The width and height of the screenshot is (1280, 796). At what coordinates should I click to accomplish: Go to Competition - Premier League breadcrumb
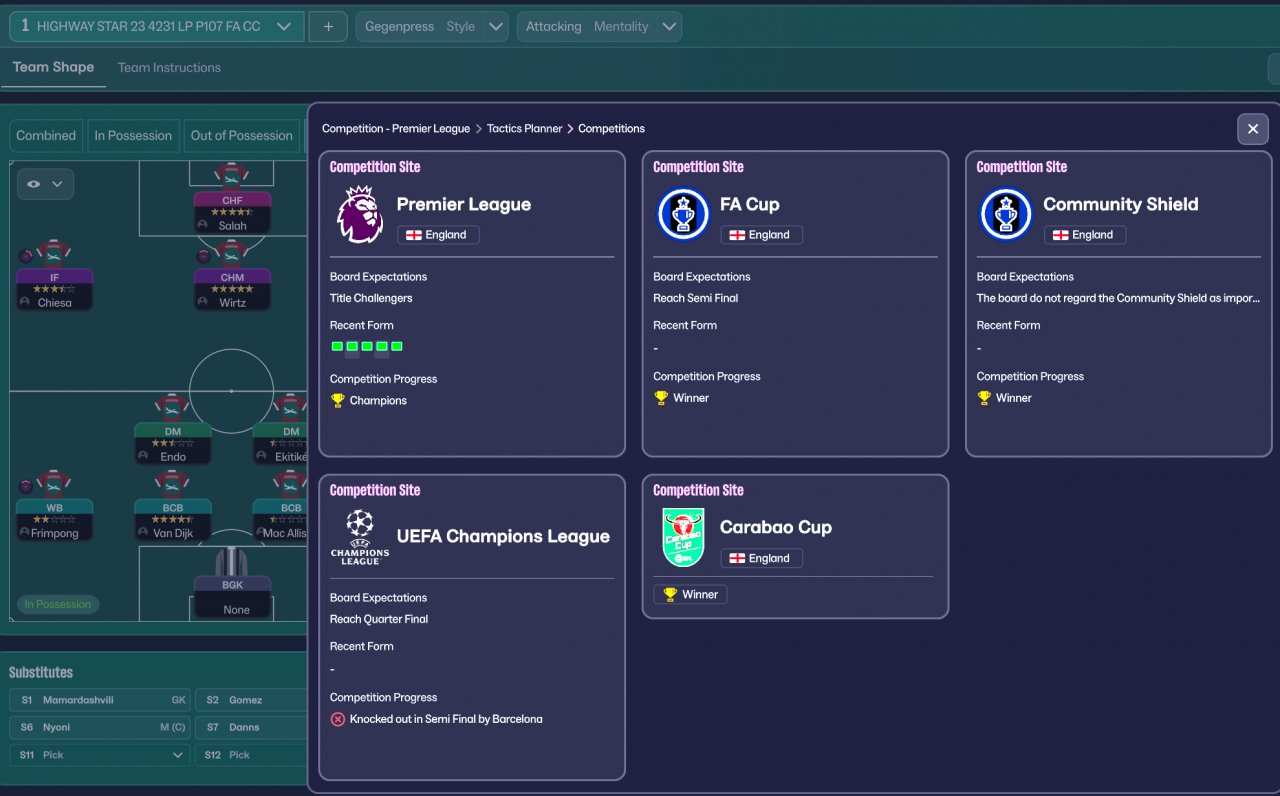tap(396, 129)
